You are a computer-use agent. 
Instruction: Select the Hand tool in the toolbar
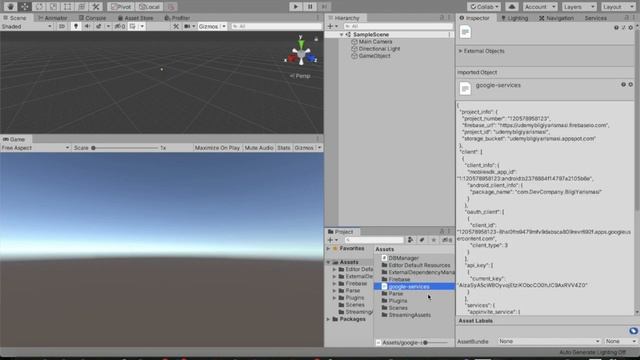tap(11, 7)
